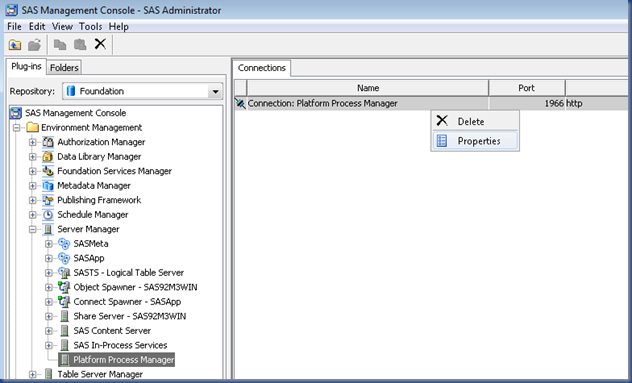Image resolution: width=632 pixels, height=383 pixels.
Task: Expand the Authorization Manager node
Action: [x=33, y=142]
